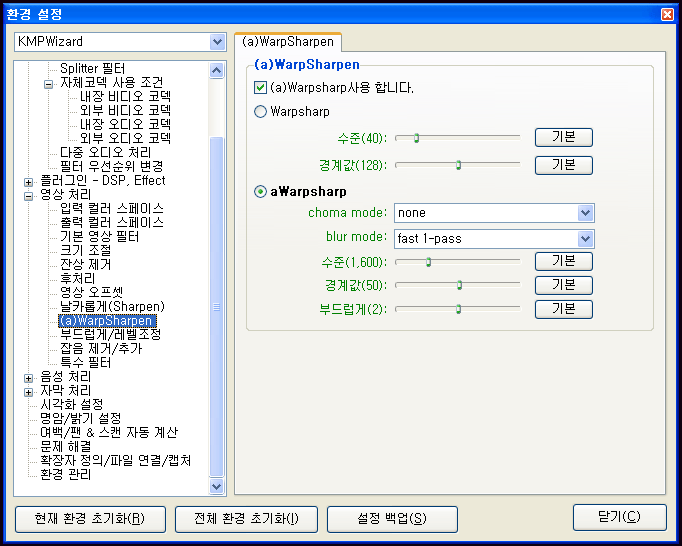Click 현재 환경 초기화(R) button
This screenshot has height=546, width=682.
click(x=90, y=518)
